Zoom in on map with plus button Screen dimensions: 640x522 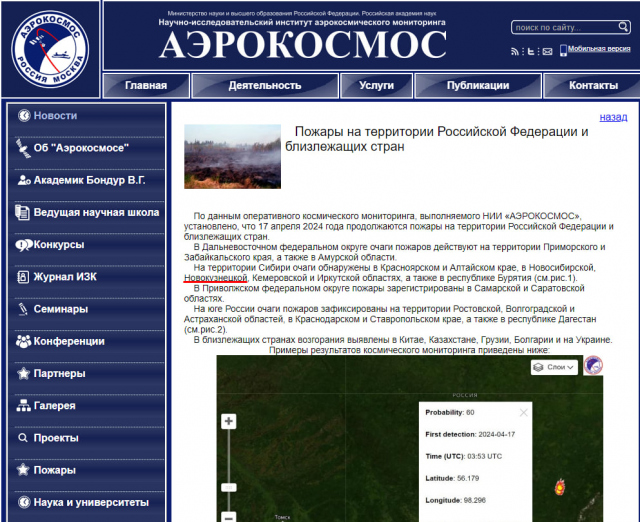pos(229,421)
